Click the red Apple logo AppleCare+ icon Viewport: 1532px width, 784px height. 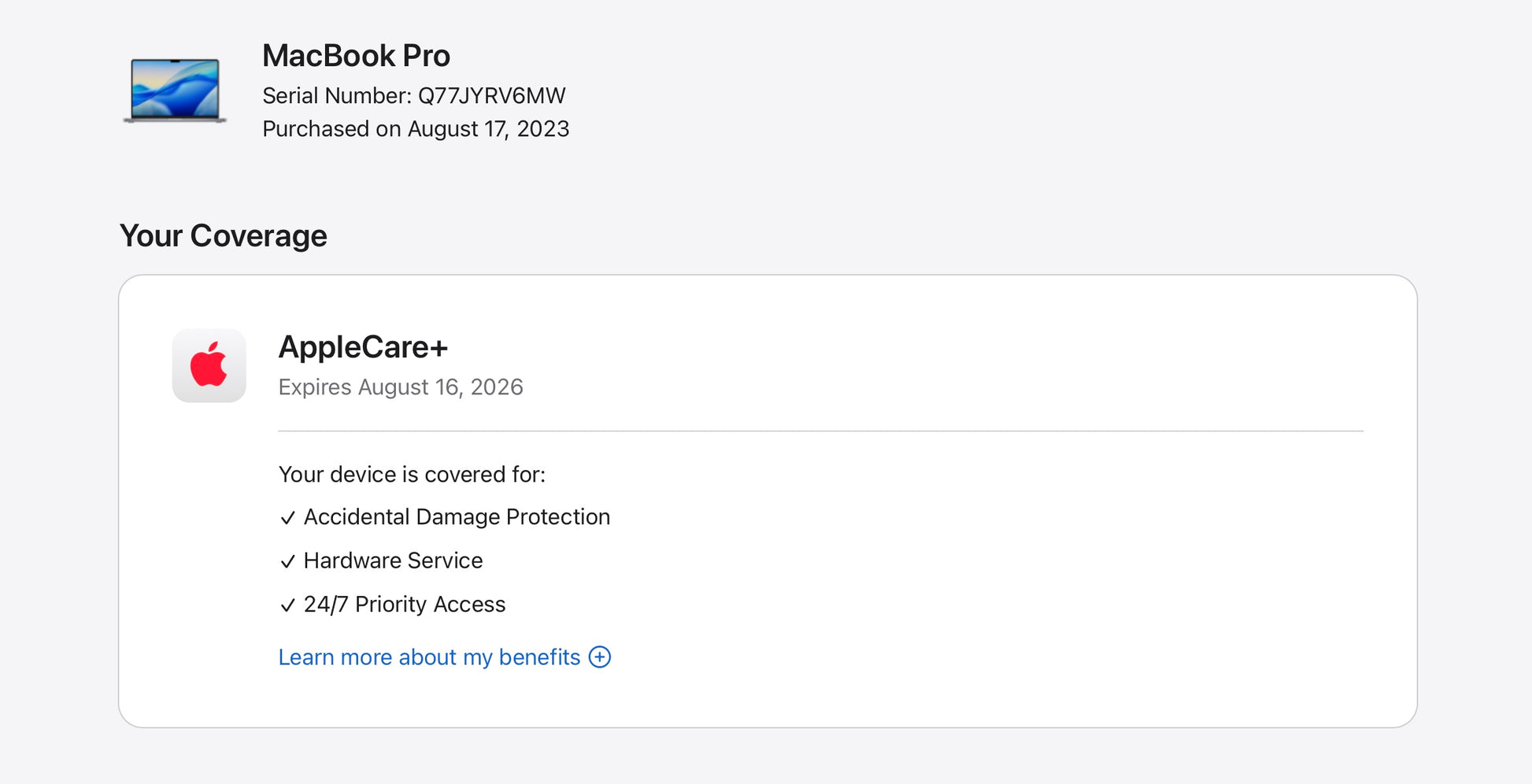click(209, 365)
